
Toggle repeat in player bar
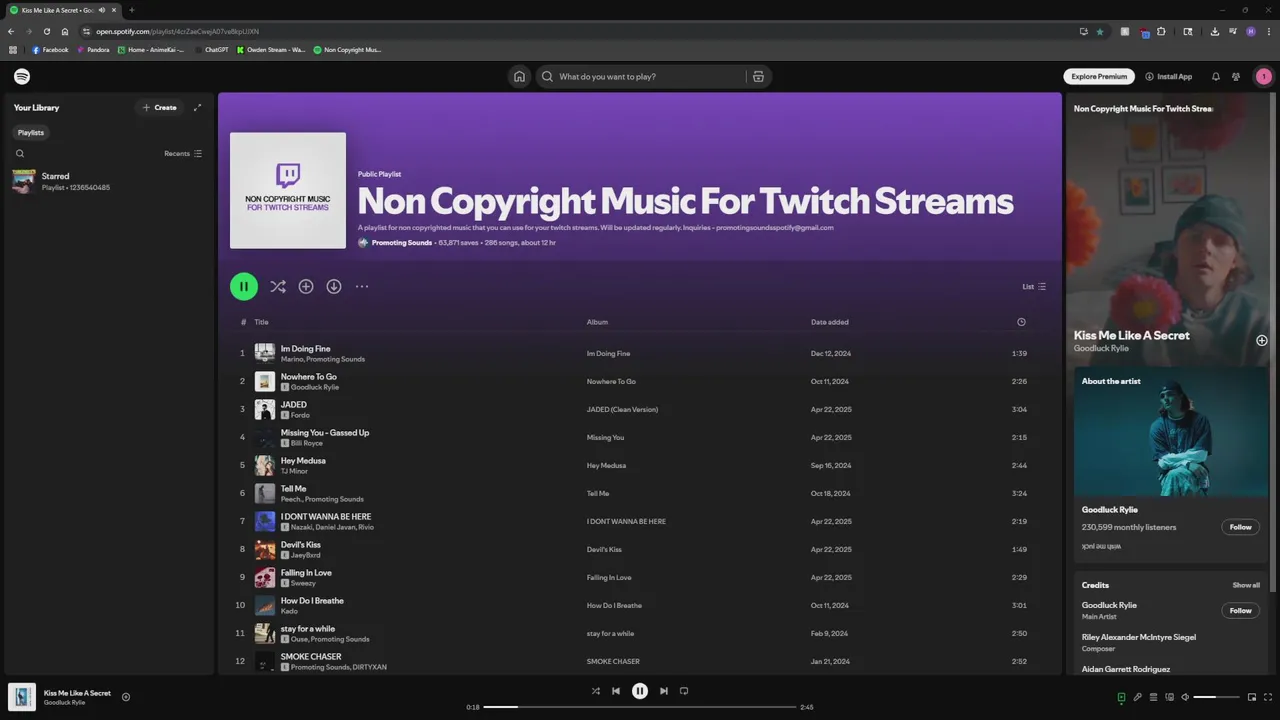(x=684, y=691)
